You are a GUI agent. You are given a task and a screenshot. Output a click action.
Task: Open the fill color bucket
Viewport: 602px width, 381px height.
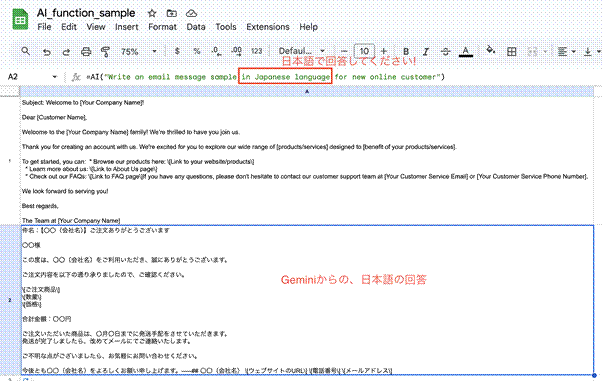[x=491, y=50]
